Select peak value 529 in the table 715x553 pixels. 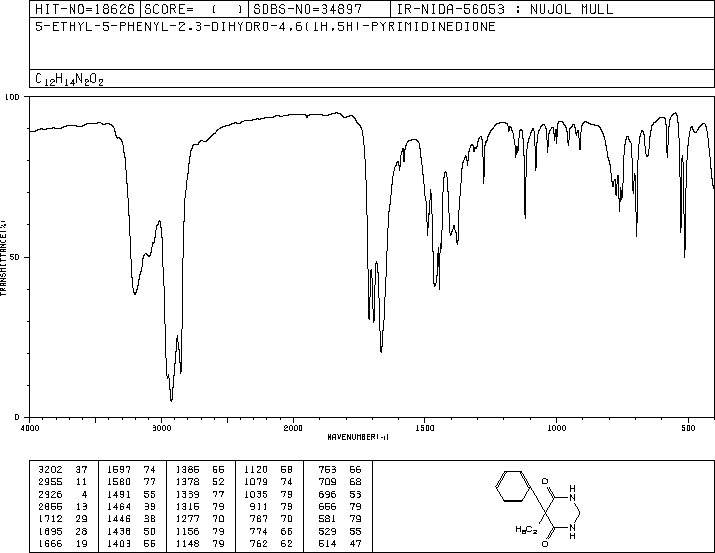[327, 531]
